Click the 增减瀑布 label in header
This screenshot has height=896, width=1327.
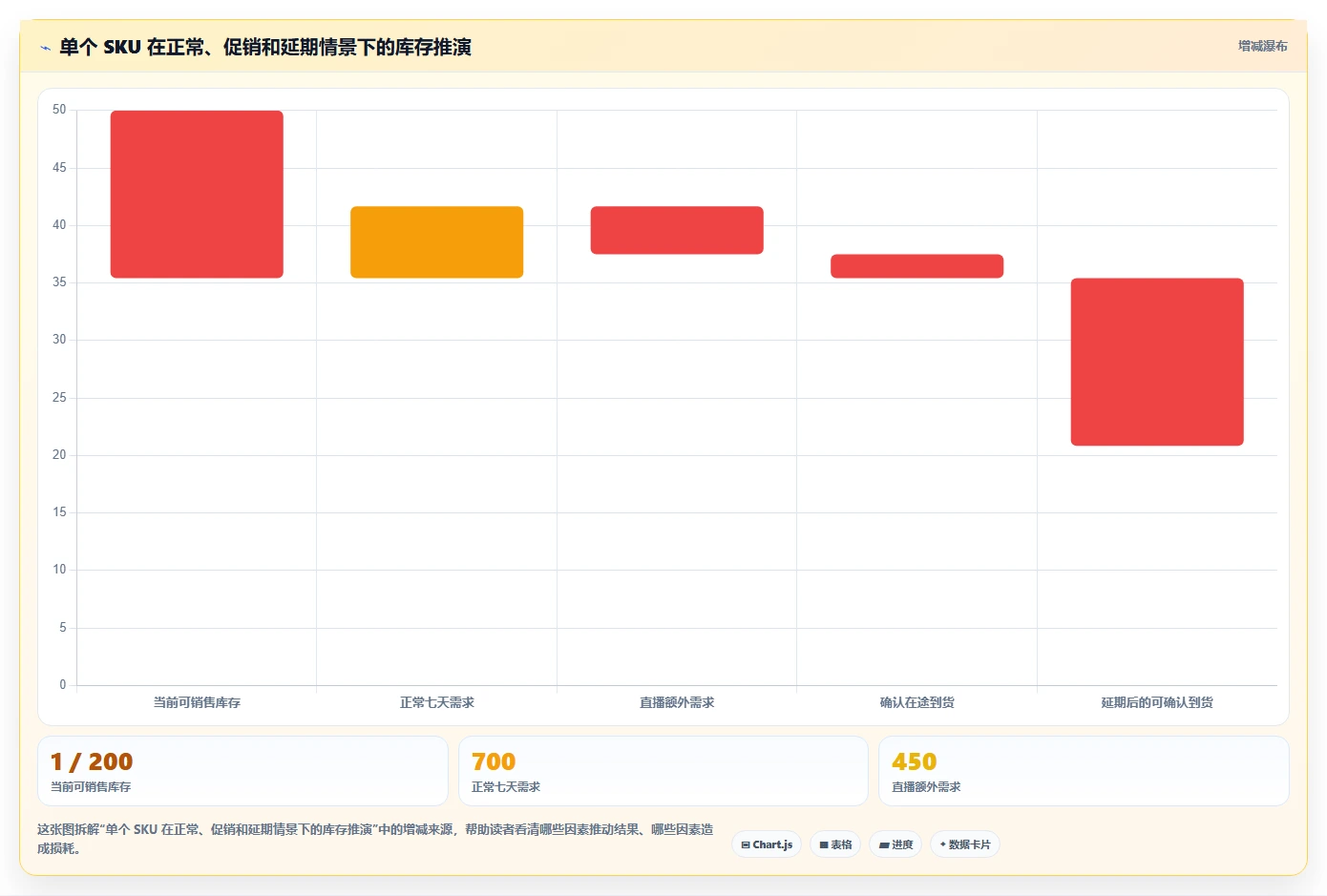pyautogui.click(x=1262, y=46)
